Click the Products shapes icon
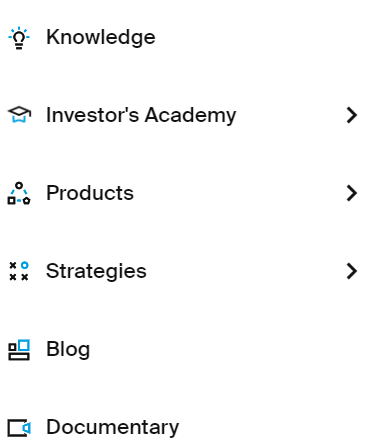The height and width of the screenshot is (444, 366). [x=19, y=193]
